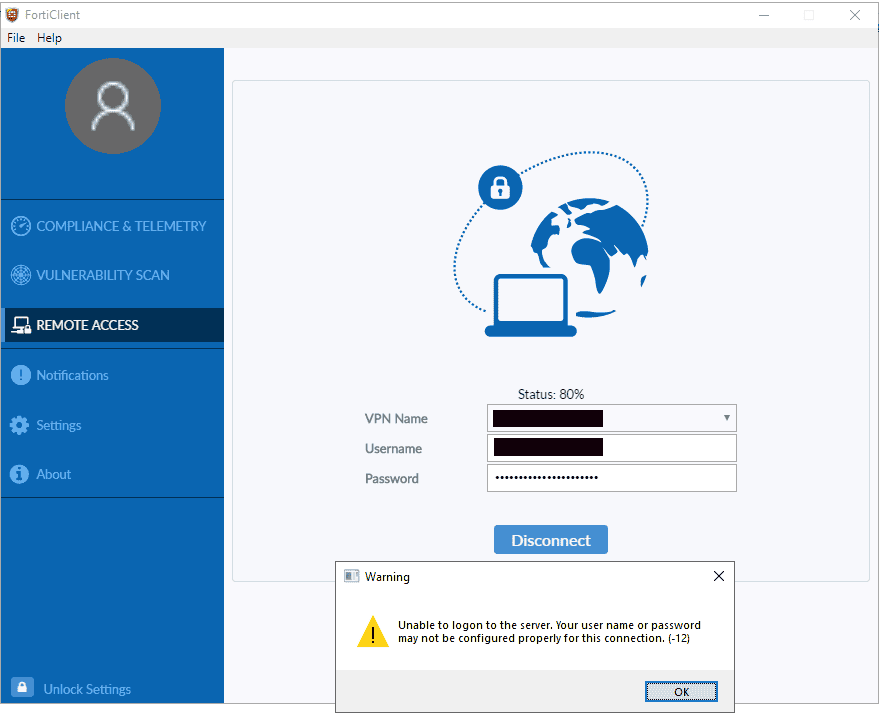Screen dimensions: 879x717
Task: Open the File menu
Action: click(x=16, y=38)
